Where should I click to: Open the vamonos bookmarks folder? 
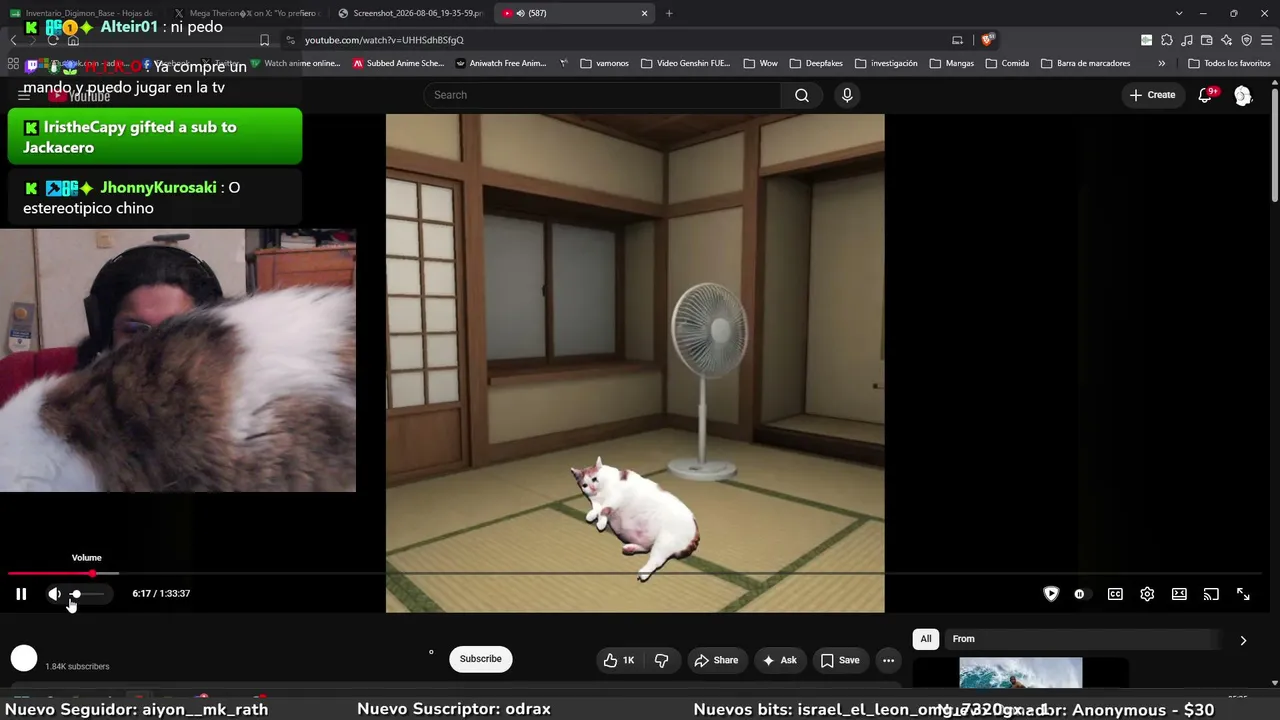pyautogui.click(x=604, y=63)
